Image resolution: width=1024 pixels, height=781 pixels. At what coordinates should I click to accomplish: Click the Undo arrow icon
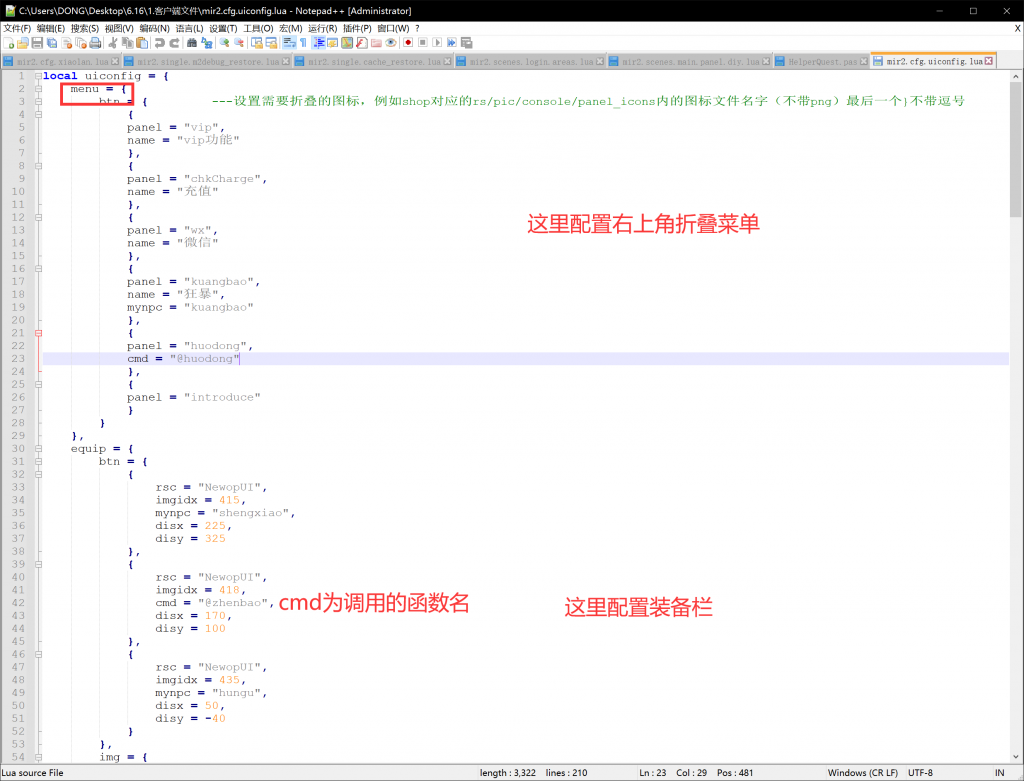click(x=160, y=43)
